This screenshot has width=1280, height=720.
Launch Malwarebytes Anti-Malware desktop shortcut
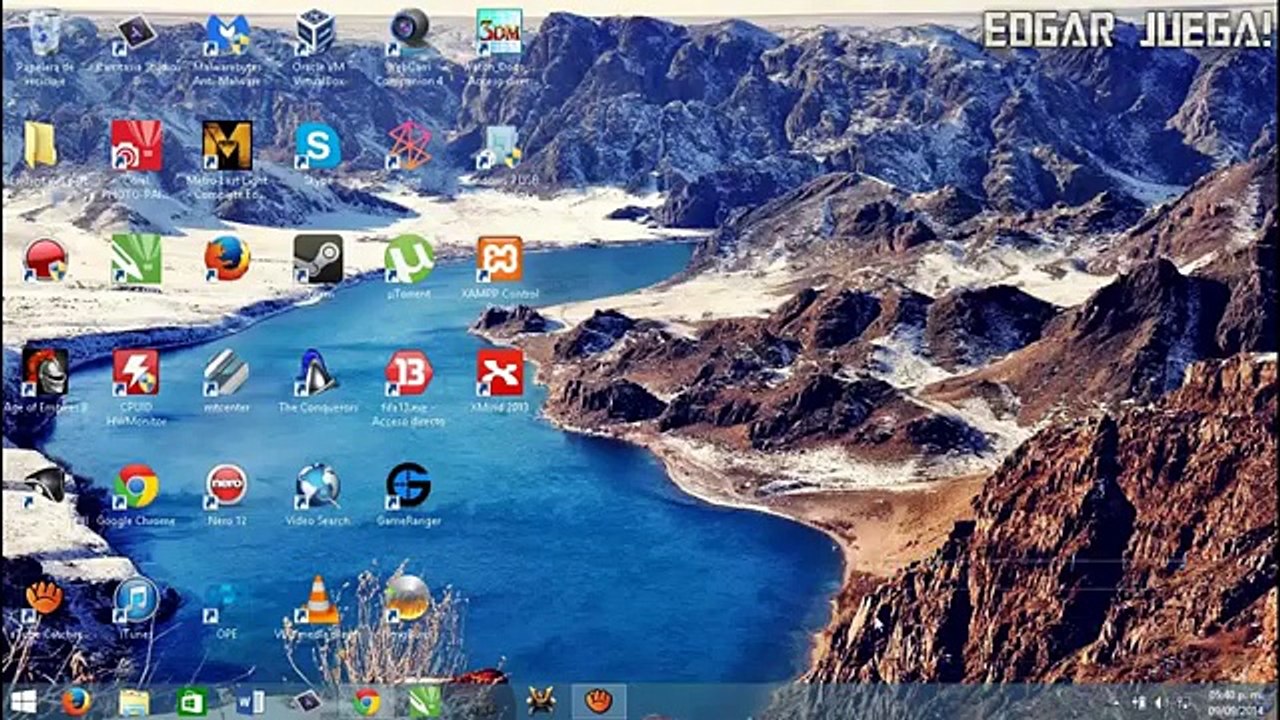tap(227, 33)
